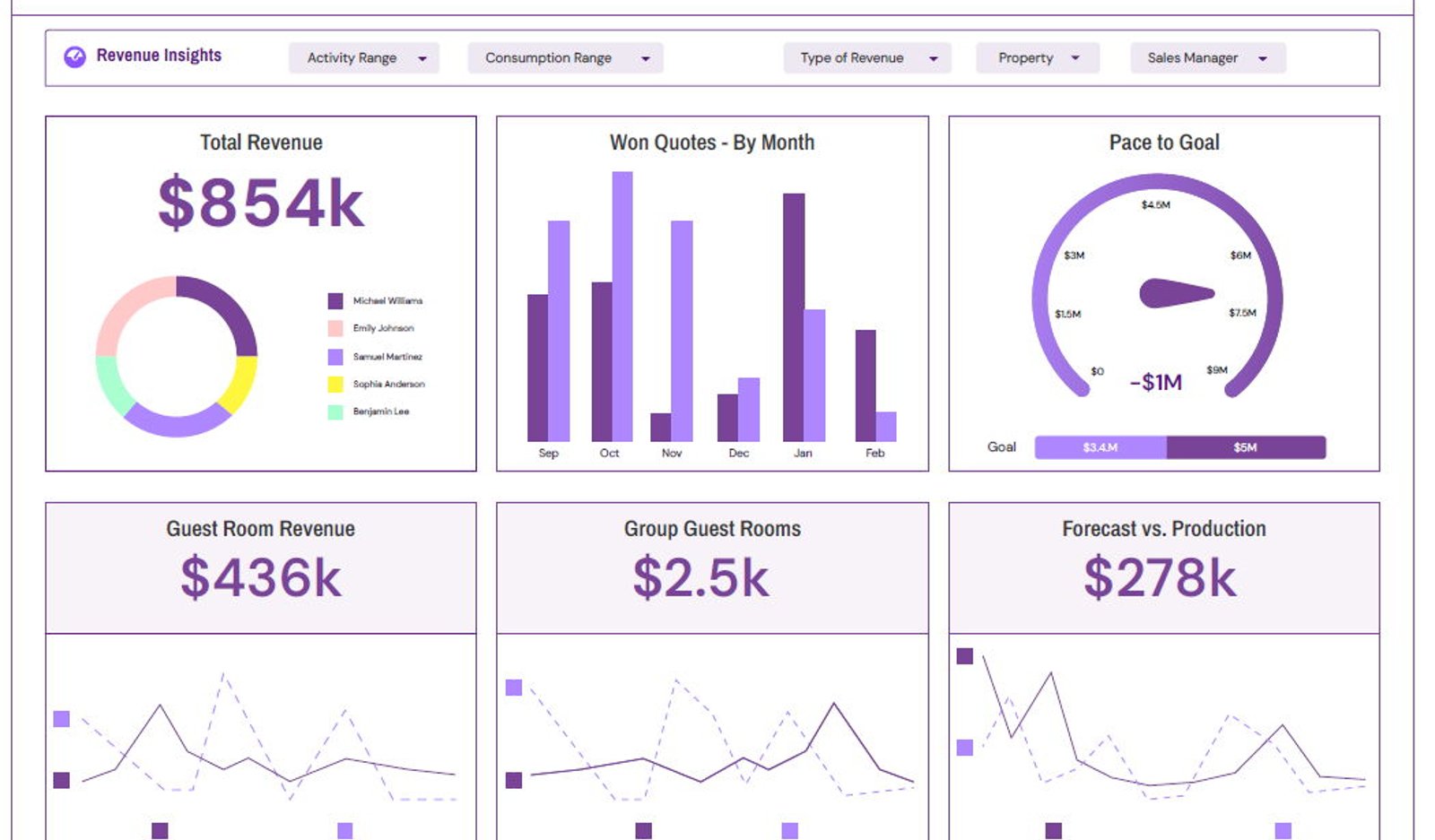Select the Samuel Martinez legend swatch

(335, 357)
